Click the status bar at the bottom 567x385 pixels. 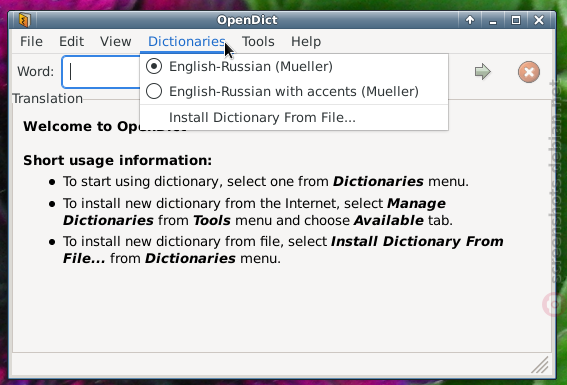pyautogui.click(x=271, y=364)
